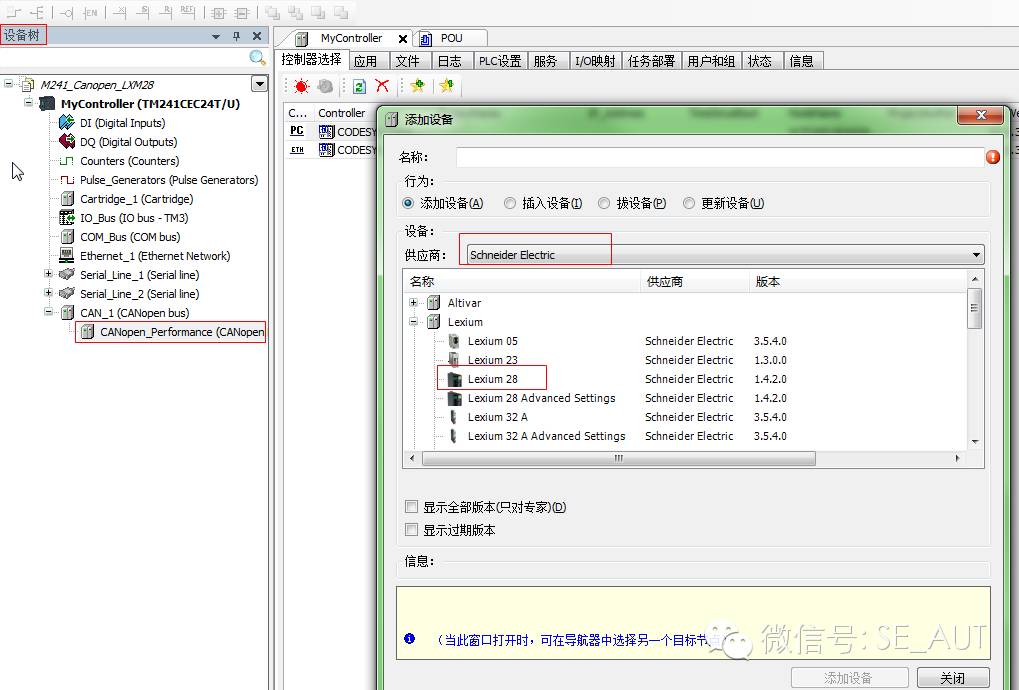
Task: Select the 更新设备(U) radio button
Action: pyautogui.click(x=689, y=203)
